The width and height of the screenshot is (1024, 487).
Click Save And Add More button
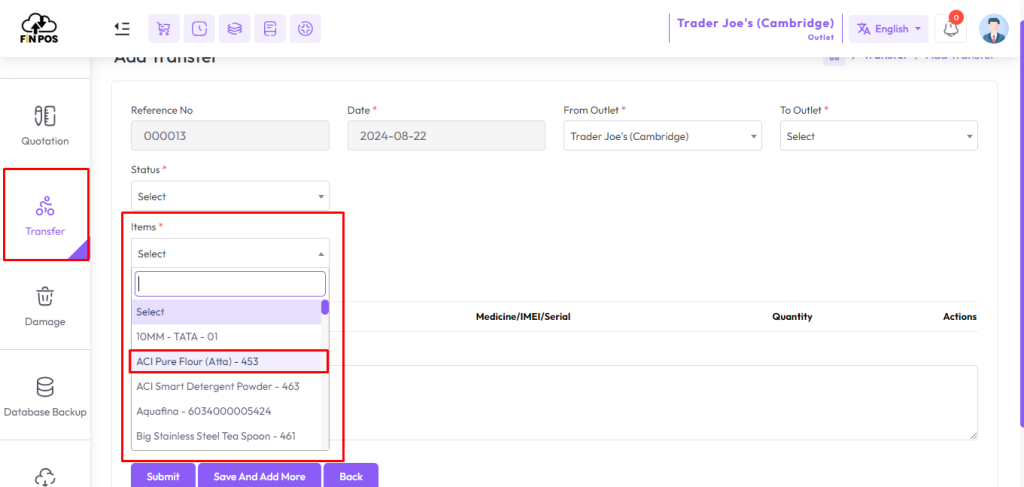pos(259,476)
